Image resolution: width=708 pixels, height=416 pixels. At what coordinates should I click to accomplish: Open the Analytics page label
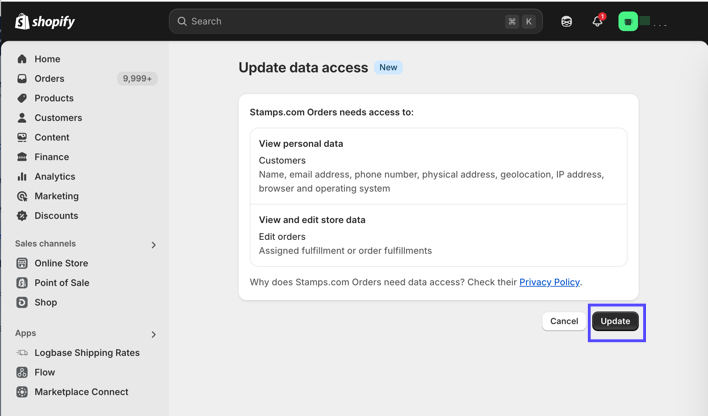[x=55, y=177]
